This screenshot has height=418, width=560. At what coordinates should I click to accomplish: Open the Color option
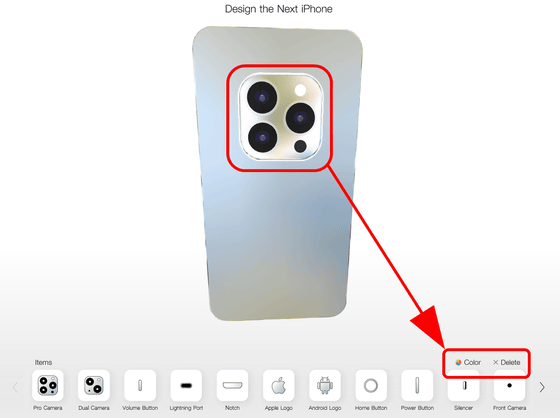[468, 362]
